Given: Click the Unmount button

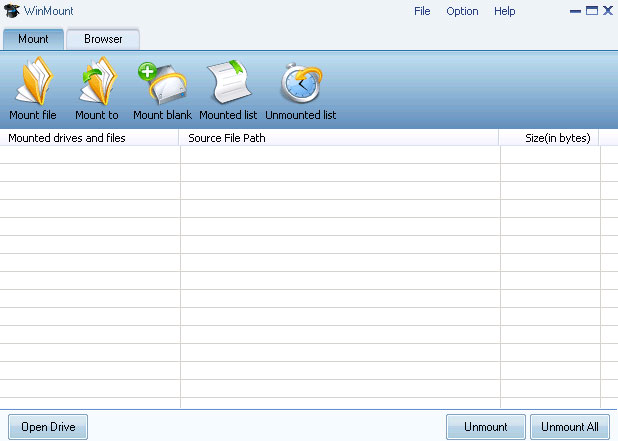Looking at the screenshot, I should (486, 427).
